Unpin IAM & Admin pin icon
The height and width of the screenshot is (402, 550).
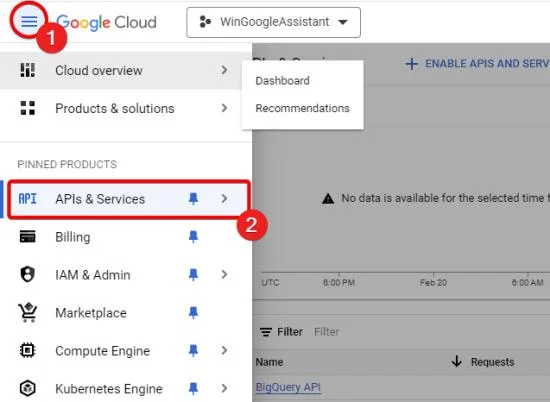coord(193,274)
